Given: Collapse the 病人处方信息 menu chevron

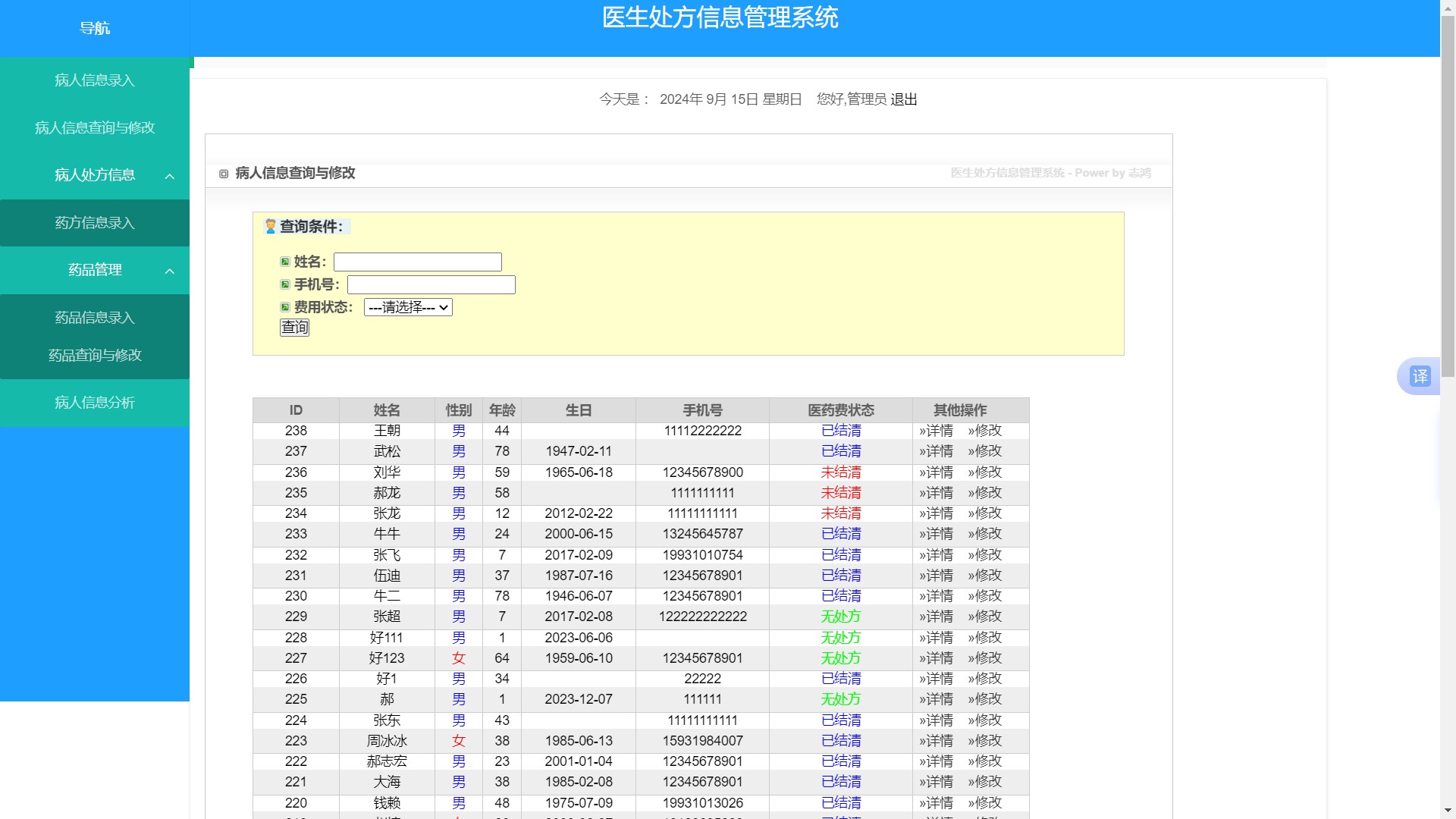Looking at the screenshot, I should point(170,176).
